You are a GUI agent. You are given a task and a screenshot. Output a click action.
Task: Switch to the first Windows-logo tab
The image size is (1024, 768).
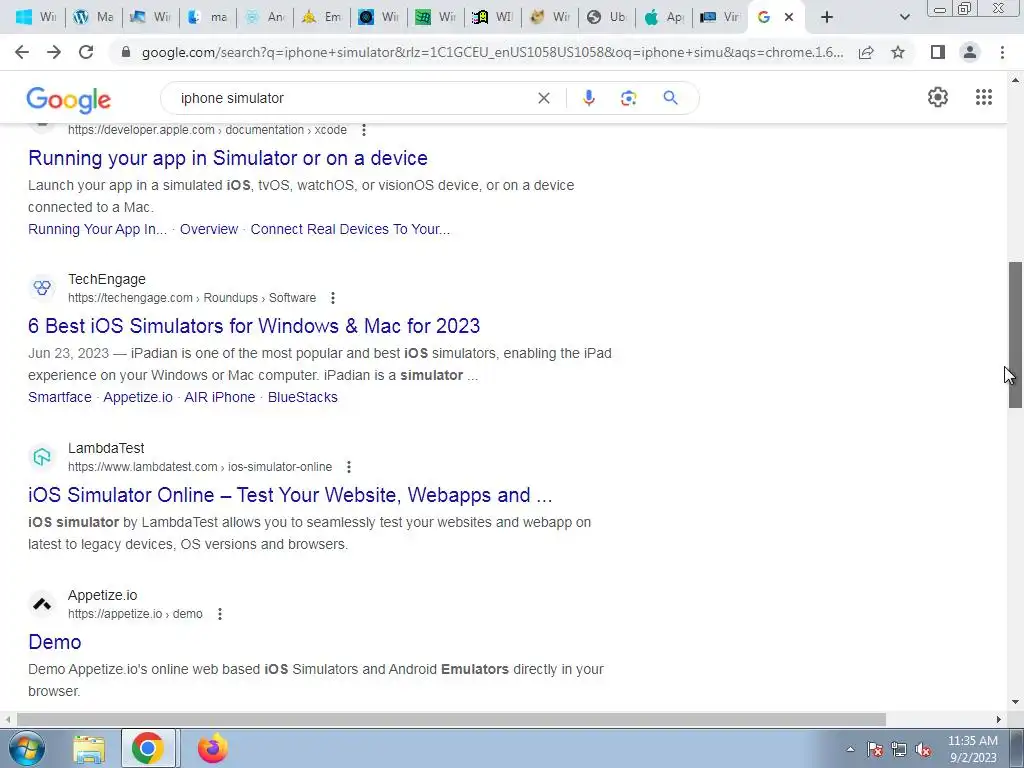pos(35,18)
